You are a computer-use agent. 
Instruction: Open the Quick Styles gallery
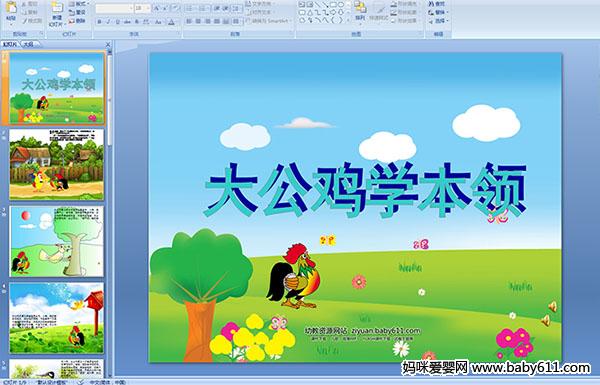[379, 12]
